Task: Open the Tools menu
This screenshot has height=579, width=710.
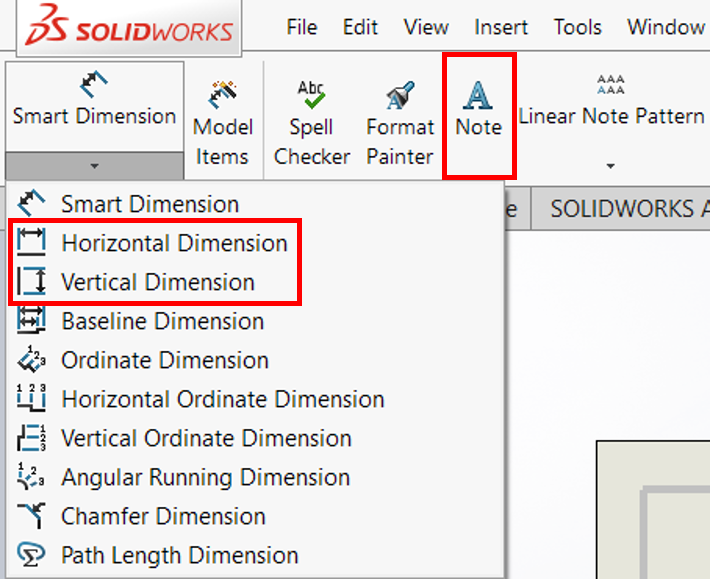Action: [578, 27]
